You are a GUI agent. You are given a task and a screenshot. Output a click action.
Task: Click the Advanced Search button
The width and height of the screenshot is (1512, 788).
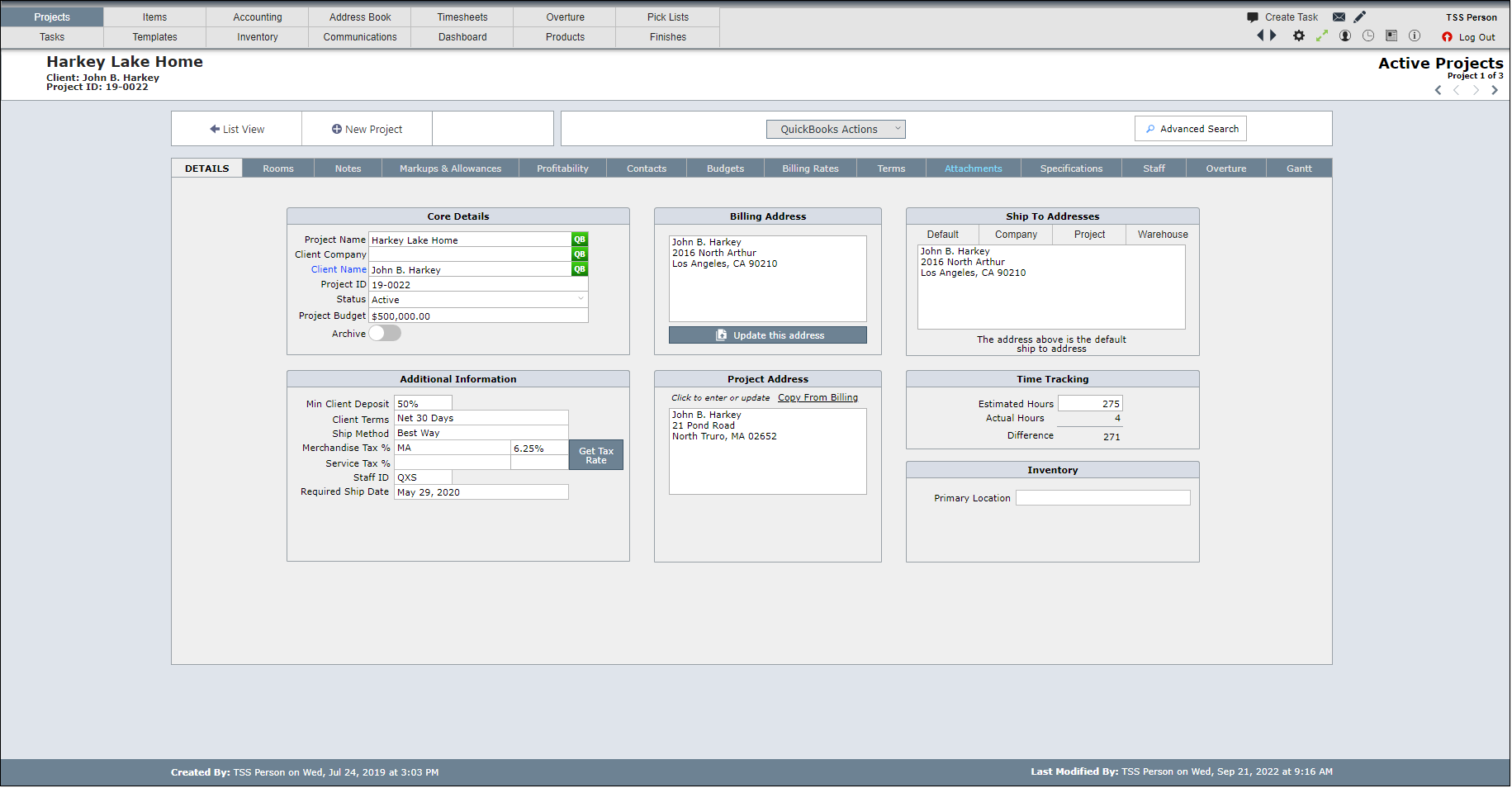tap(1191, 129)
